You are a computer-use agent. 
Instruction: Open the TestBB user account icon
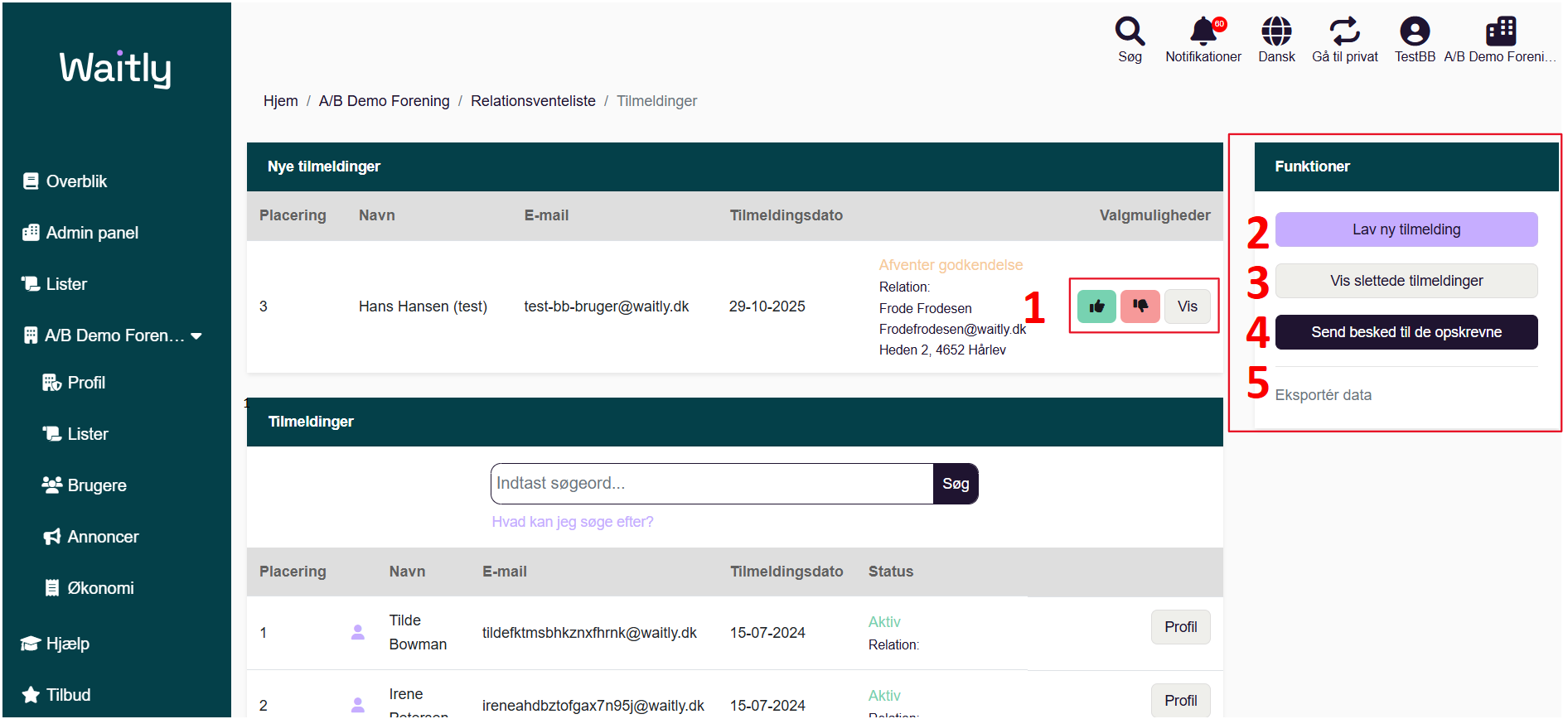coord(1415,31)
